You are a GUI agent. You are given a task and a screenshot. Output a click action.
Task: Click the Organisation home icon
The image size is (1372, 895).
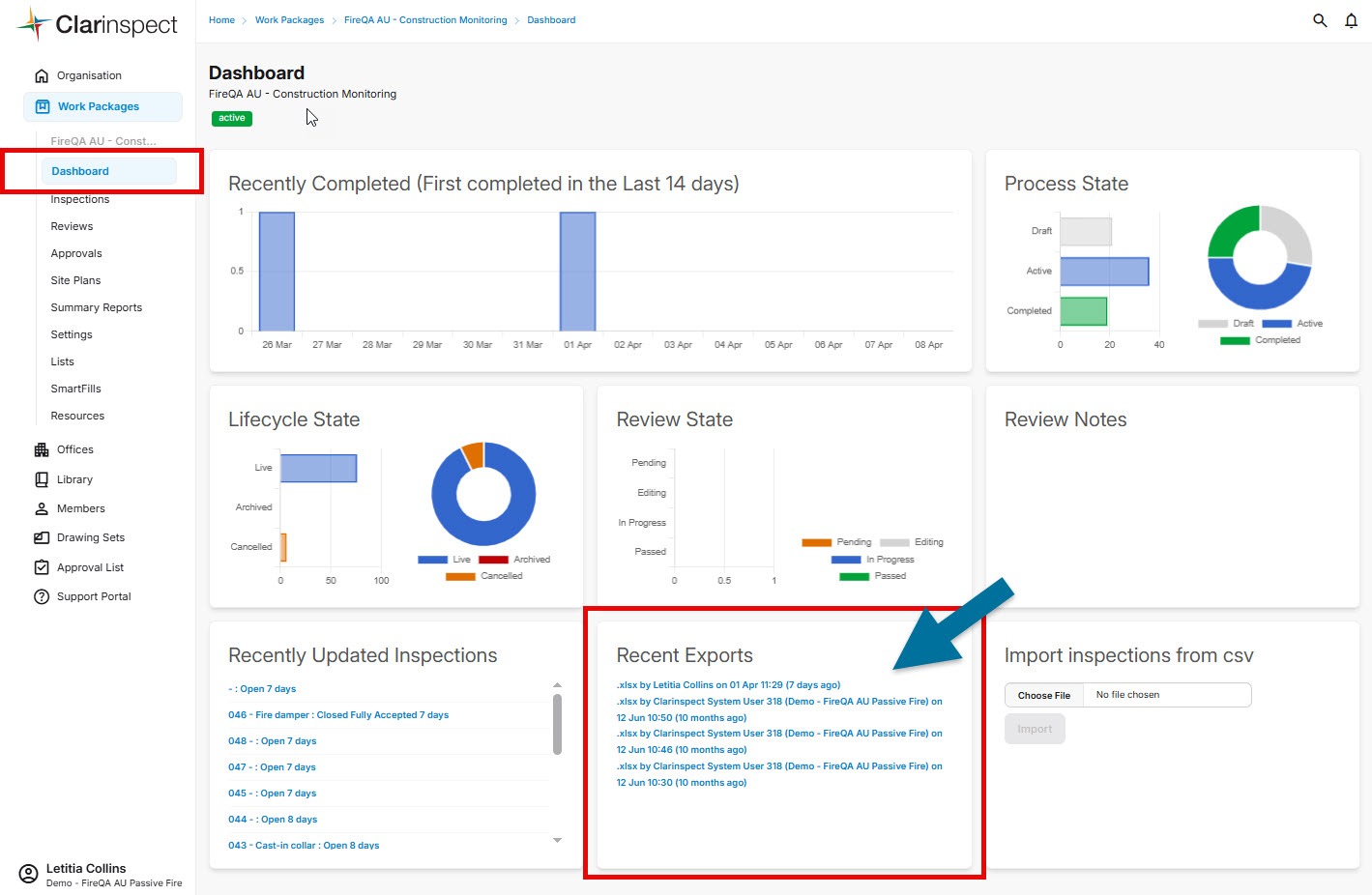[x=42, y=75]
